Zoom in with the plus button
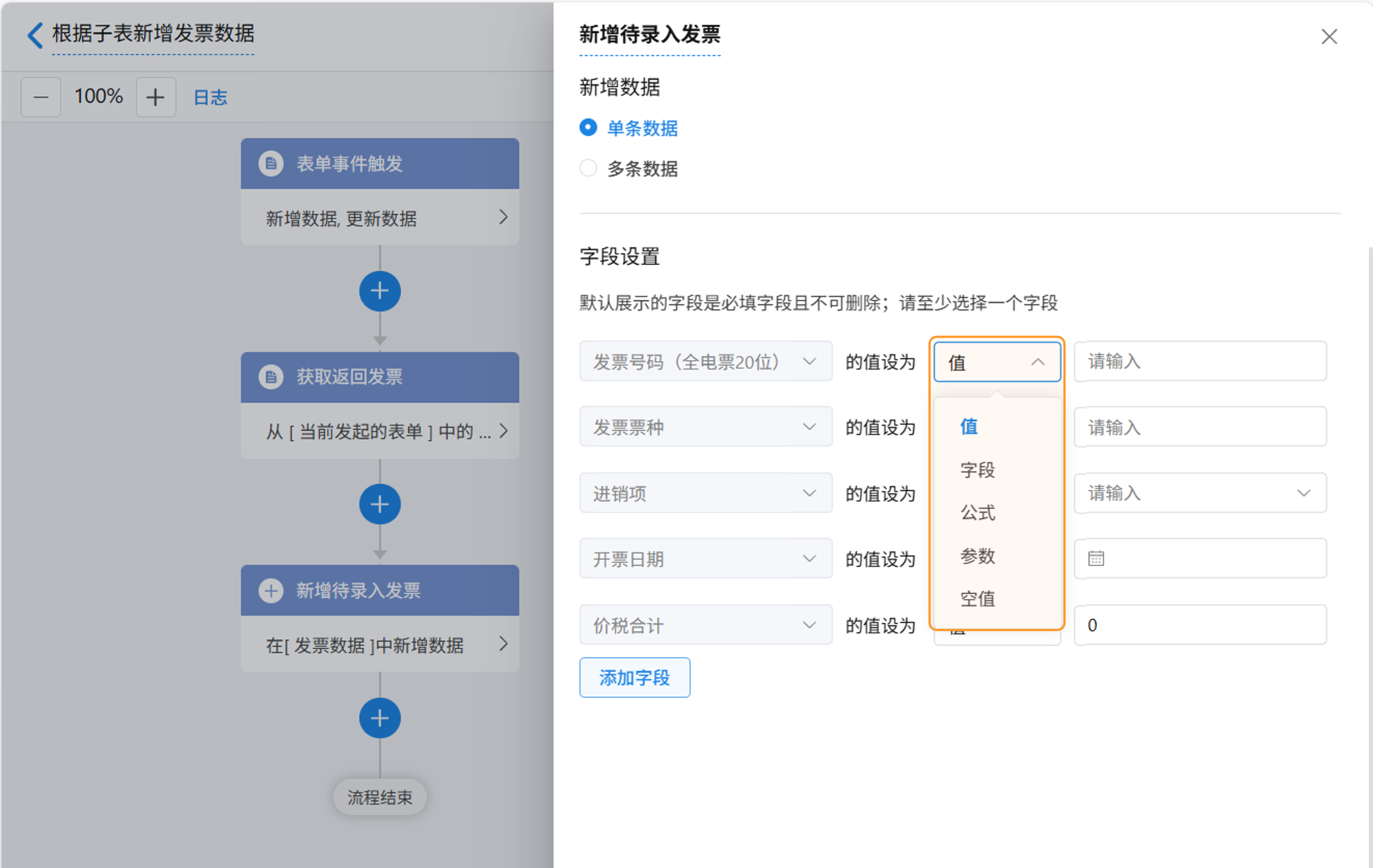 (155, 97)
